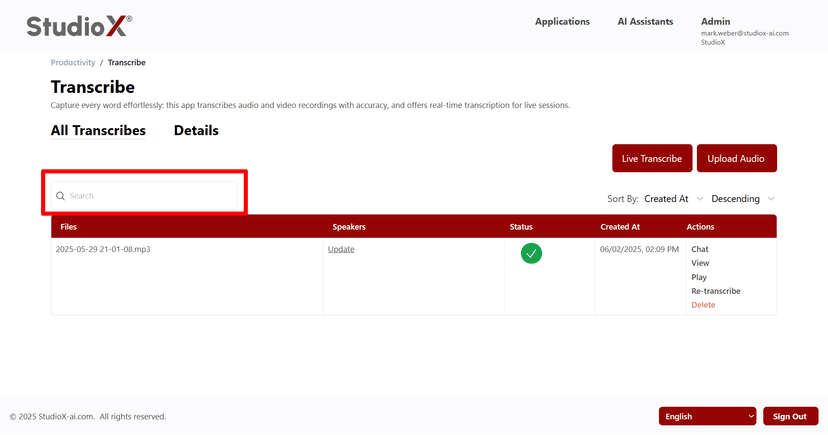Delete the transcribed file

[703, 305]
